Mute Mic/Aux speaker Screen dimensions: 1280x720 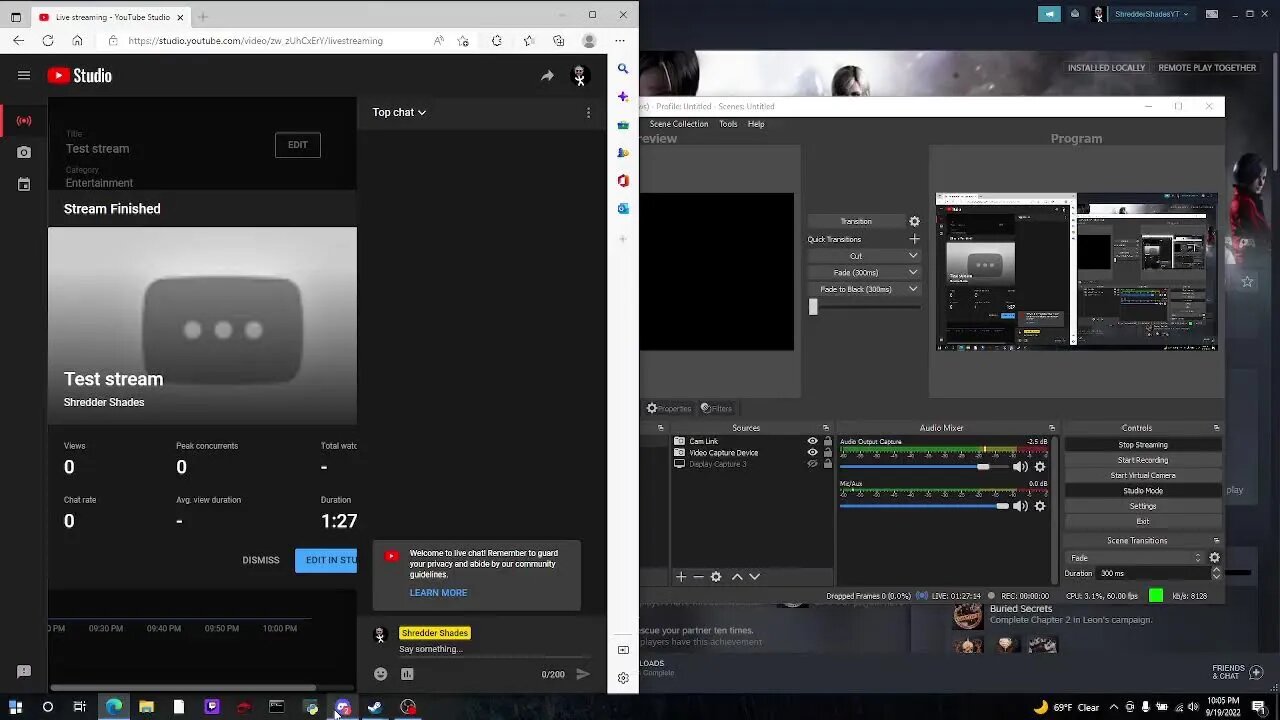point(1020,506)
